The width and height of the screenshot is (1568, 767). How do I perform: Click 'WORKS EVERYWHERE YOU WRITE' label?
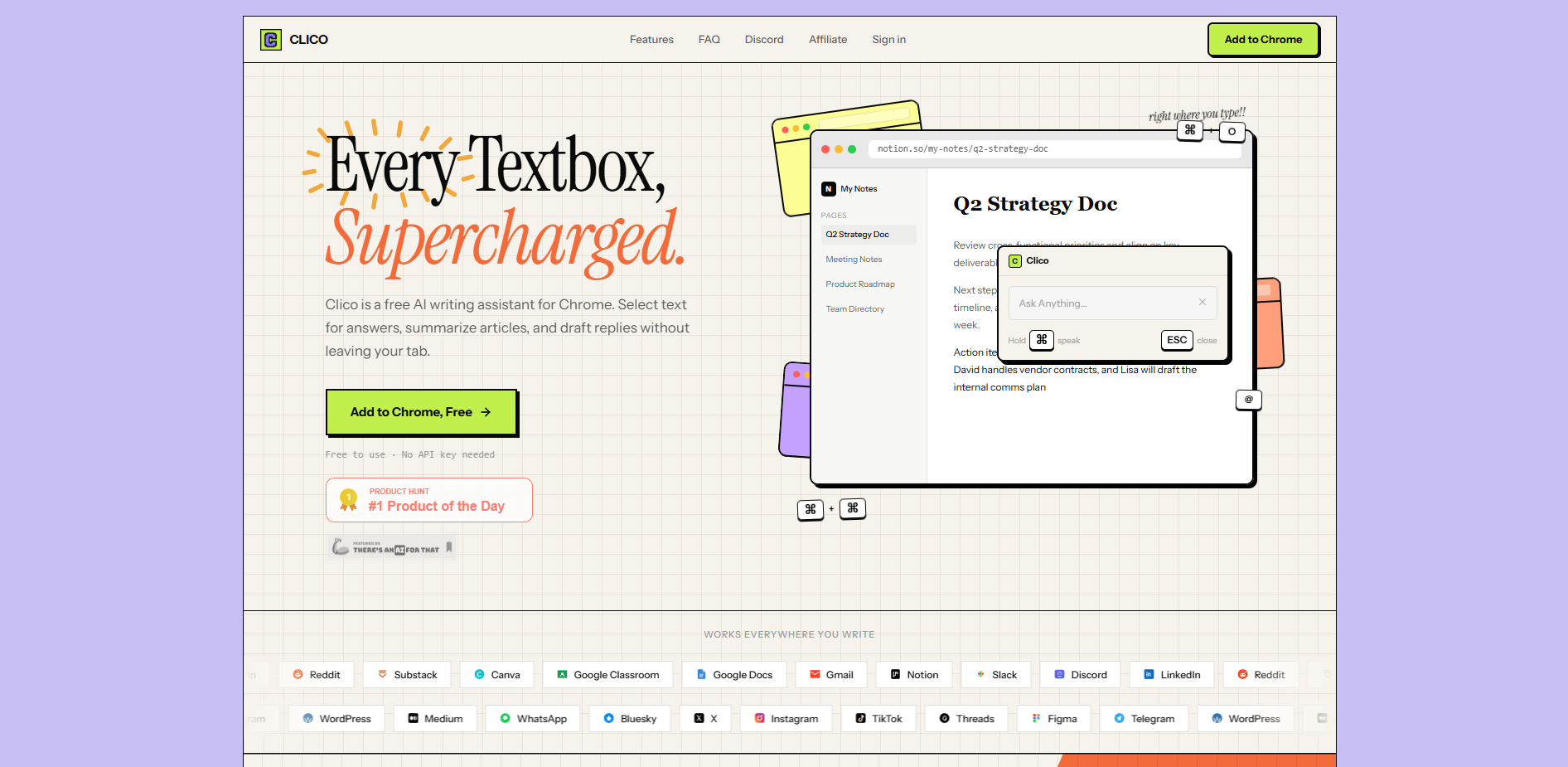(x=789, y=635)
